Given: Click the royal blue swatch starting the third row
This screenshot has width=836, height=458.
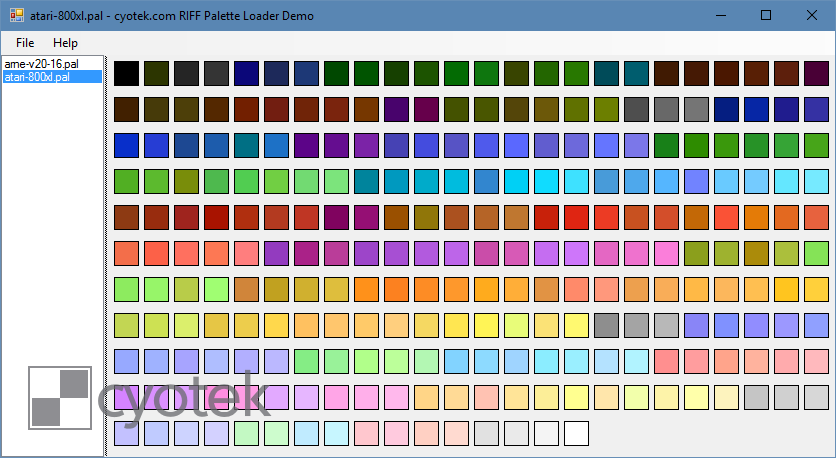Looking at the screenshot, I should (x=126, y=145).
